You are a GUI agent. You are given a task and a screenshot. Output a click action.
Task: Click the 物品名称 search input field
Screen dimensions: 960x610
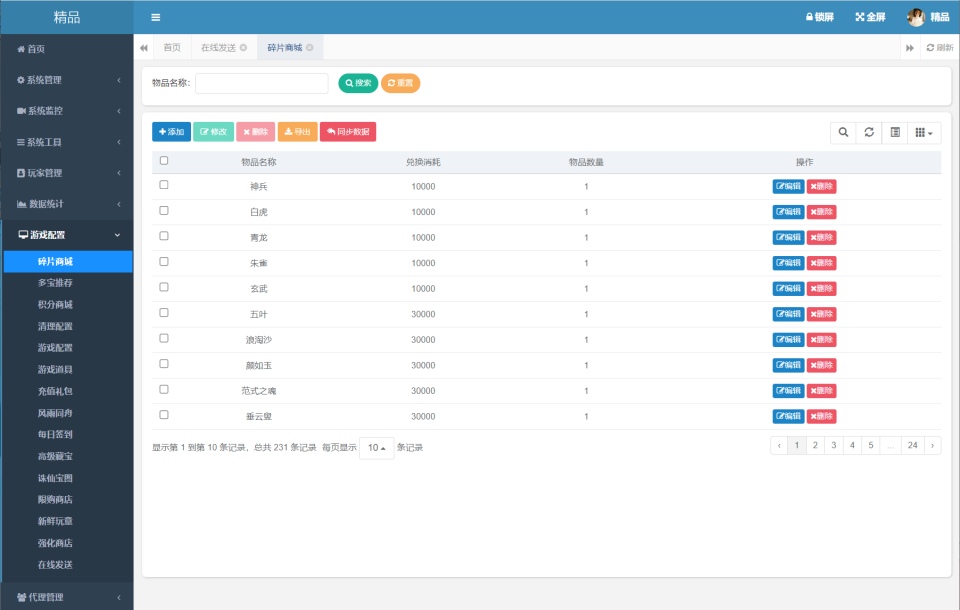(x=261, y=83)
